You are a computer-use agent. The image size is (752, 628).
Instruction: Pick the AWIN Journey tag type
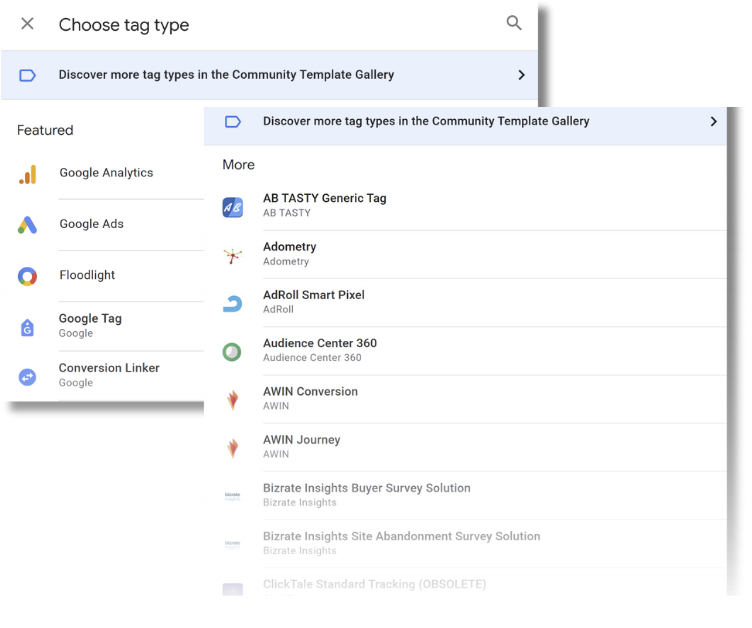click(301, 446)
